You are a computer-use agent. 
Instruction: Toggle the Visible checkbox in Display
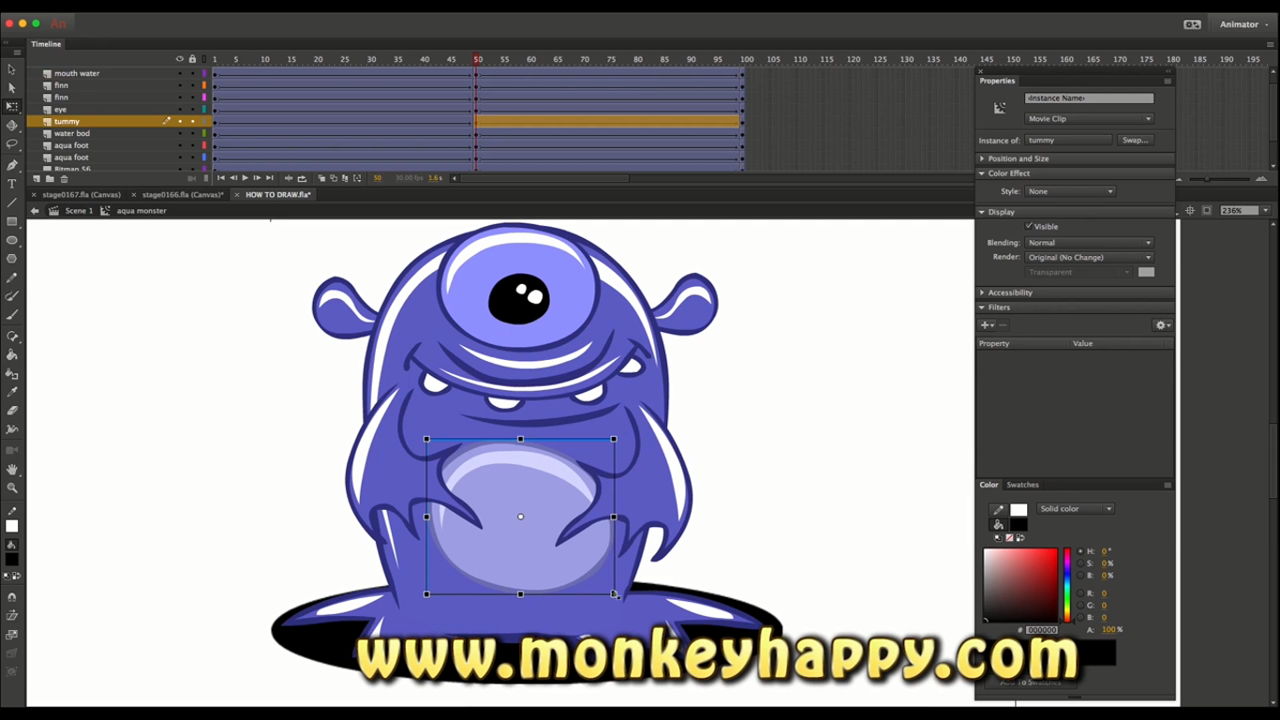(x=1029, y=226)
